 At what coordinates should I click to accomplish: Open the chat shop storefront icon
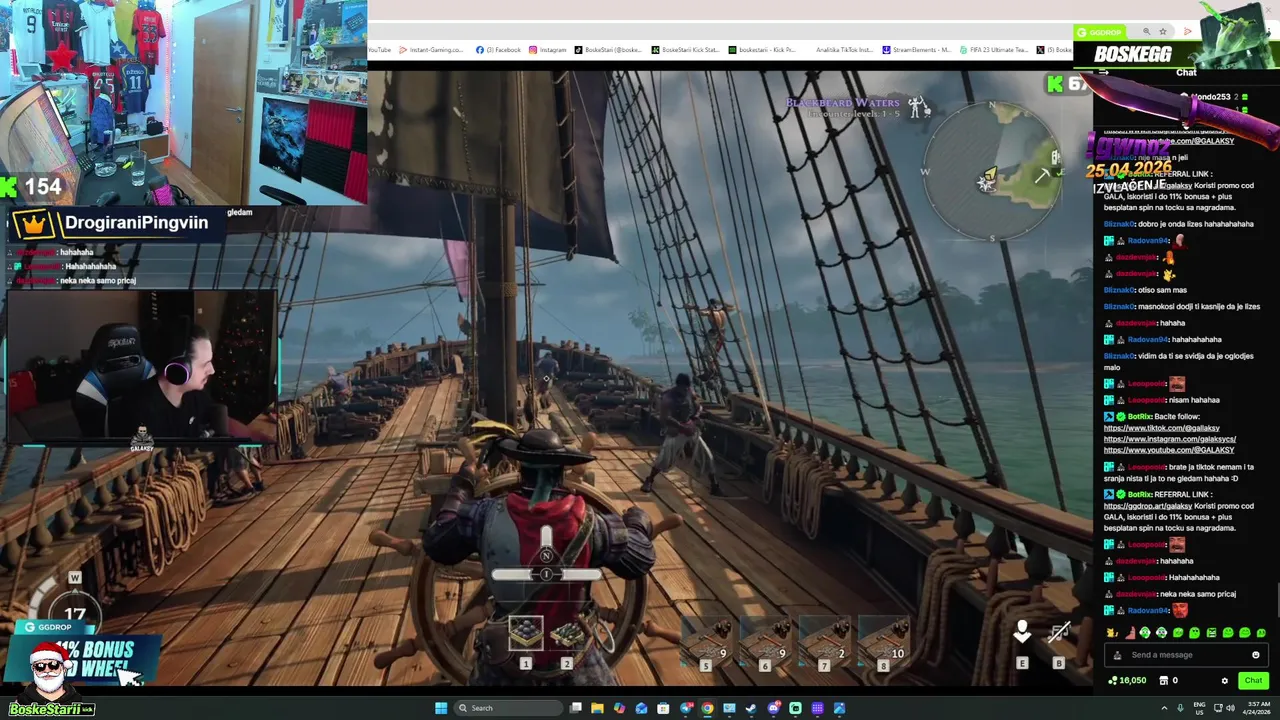coord(1164,681)
